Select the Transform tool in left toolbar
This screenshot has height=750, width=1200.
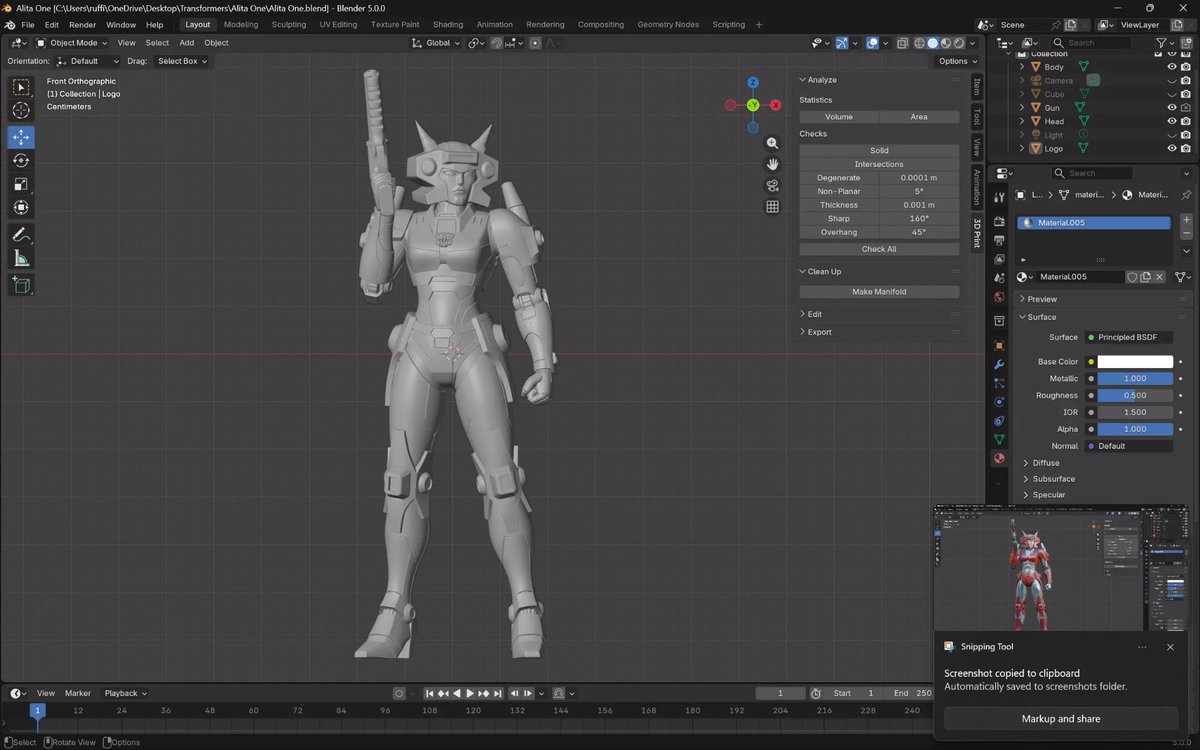click(x=21, y=208)
